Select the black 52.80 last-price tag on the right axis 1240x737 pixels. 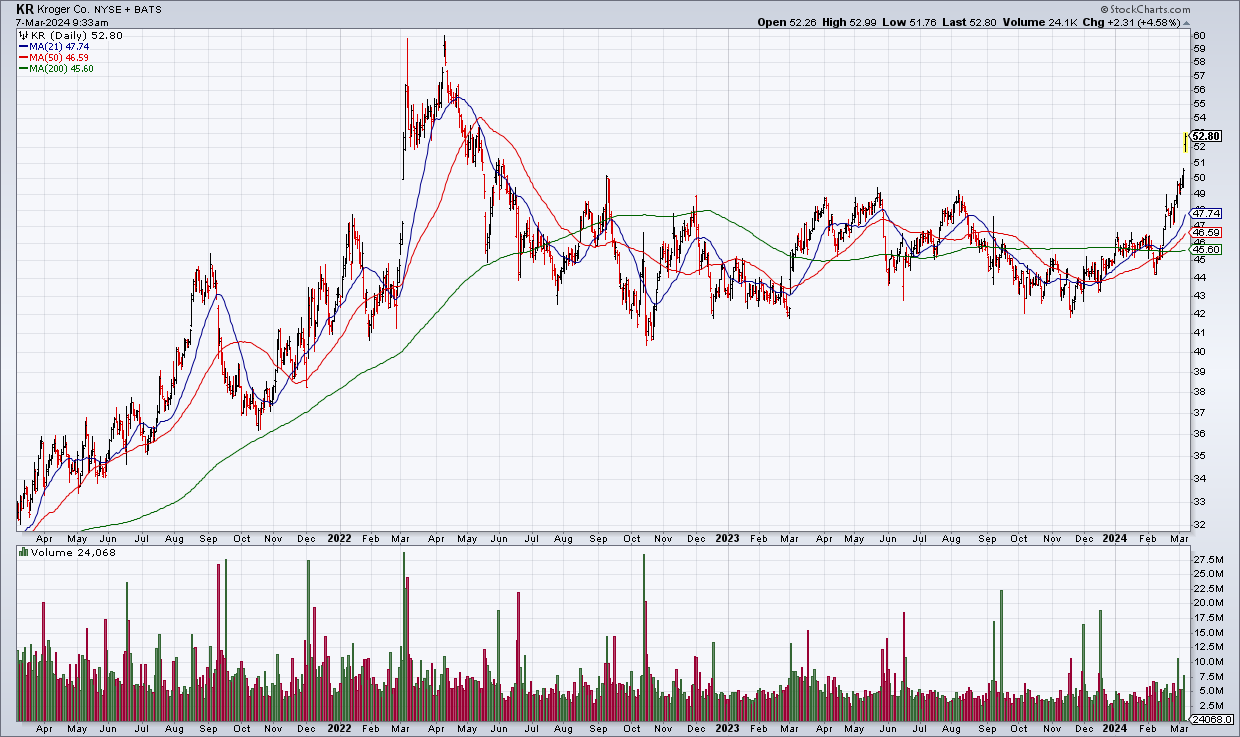click(1207, 136)
